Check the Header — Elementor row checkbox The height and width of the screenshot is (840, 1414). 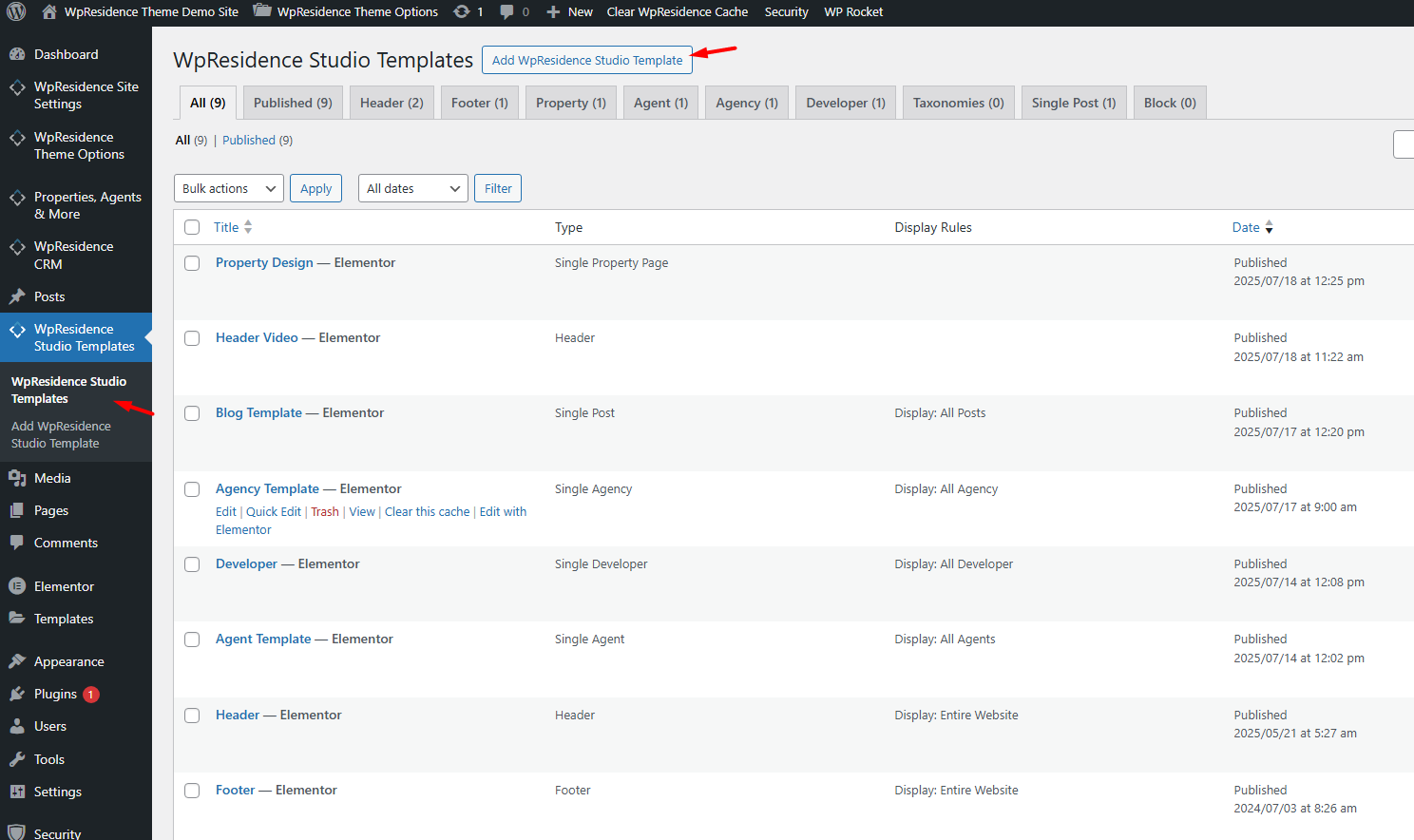click(x=192, y=716)
